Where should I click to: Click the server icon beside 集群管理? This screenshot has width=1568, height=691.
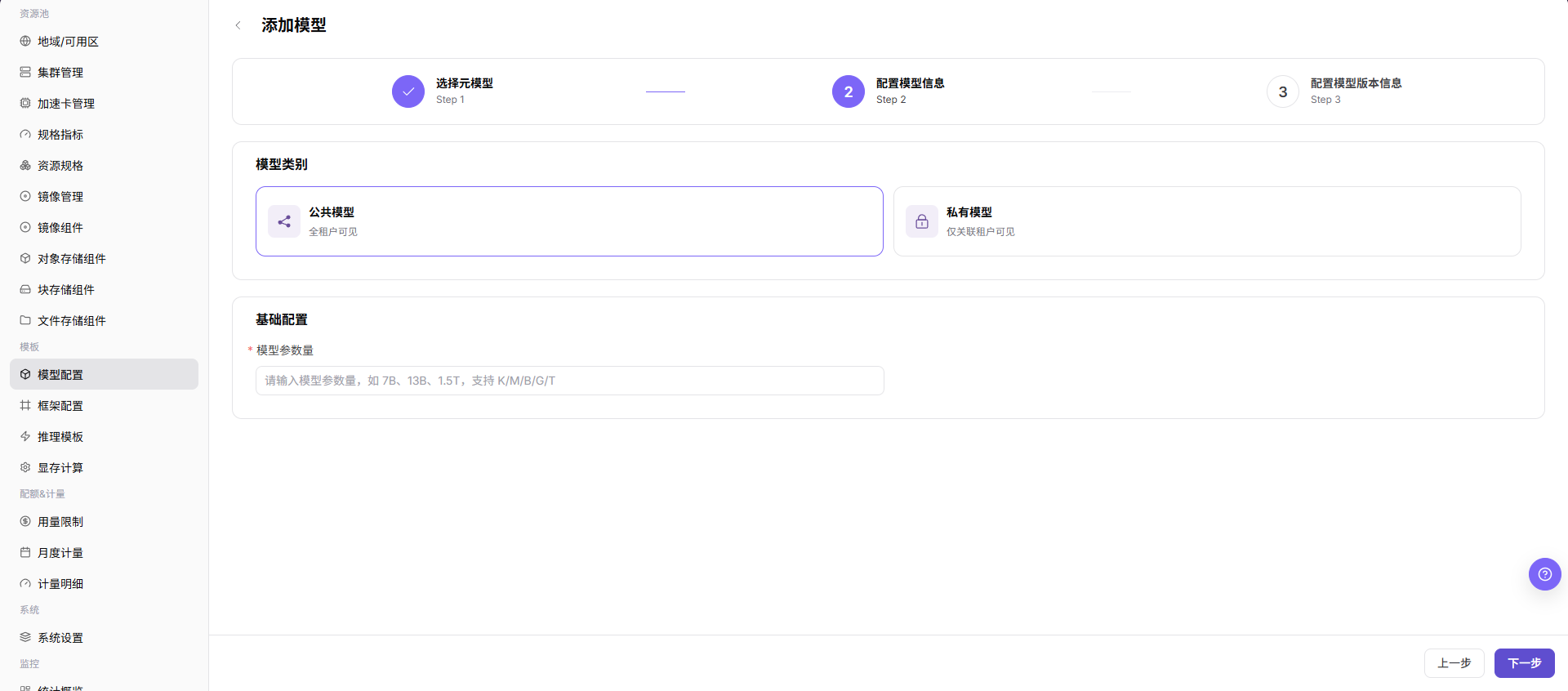point(25,72)
